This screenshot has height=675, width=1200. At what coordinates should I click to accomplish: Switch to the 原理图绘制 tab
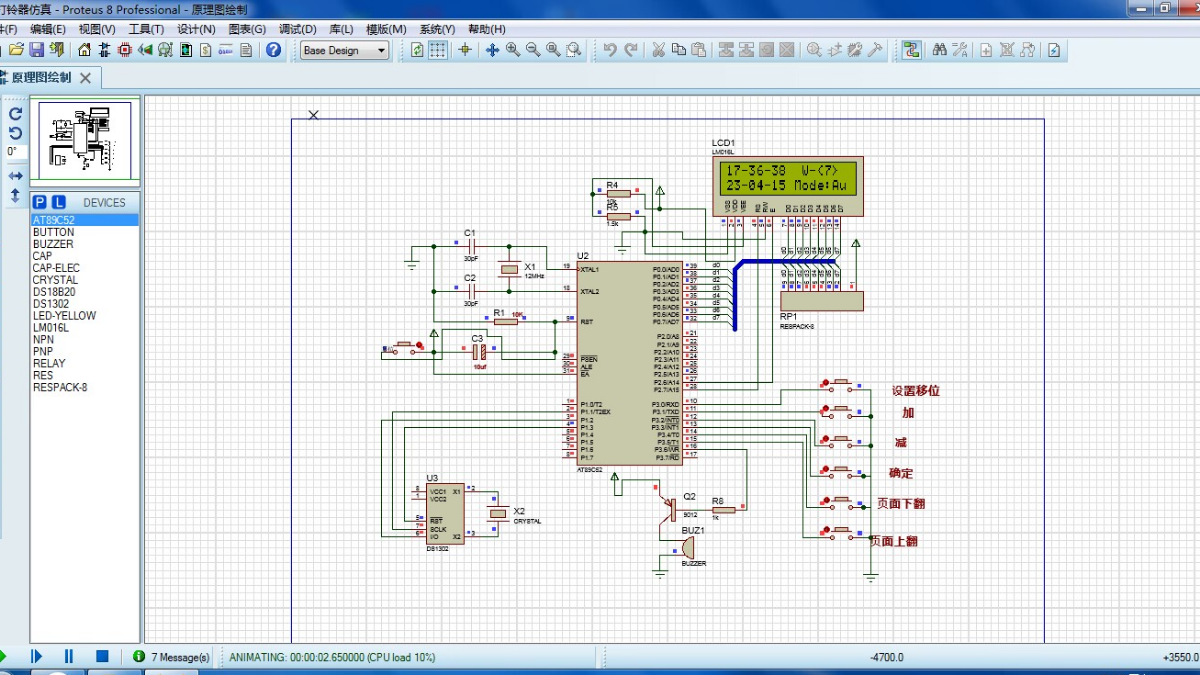tap(40, 77)
